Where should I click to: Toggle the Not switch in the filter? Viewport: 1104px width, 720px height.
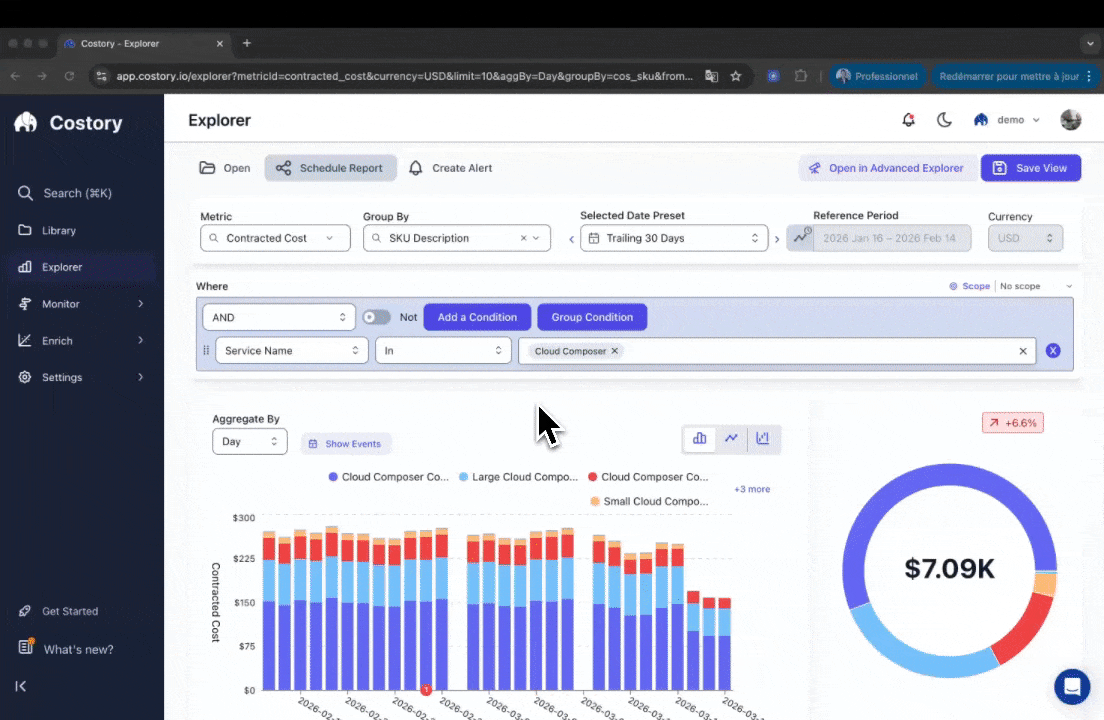point(375,317)
